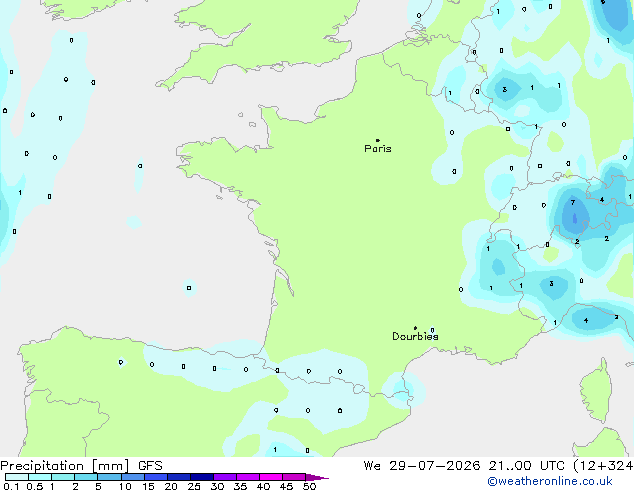Click the 45–50 mm legend color
634x490 pixels.
tap(294, 477)
